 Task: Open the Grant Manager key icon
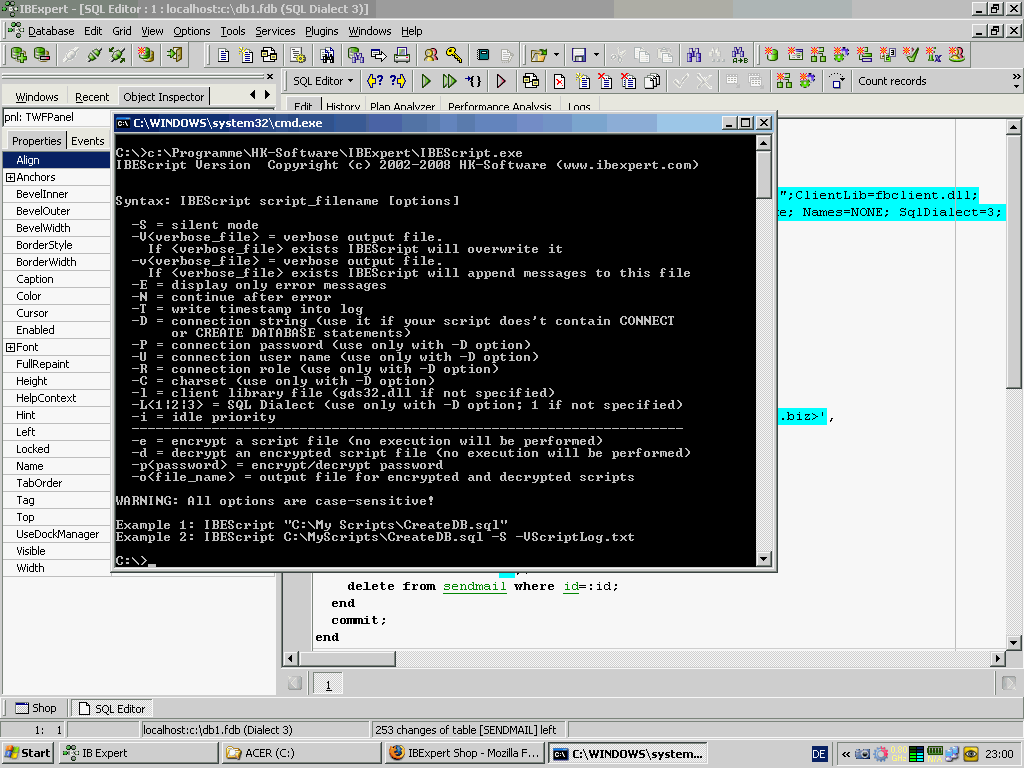pyautogui.click(x=454, y=56)
